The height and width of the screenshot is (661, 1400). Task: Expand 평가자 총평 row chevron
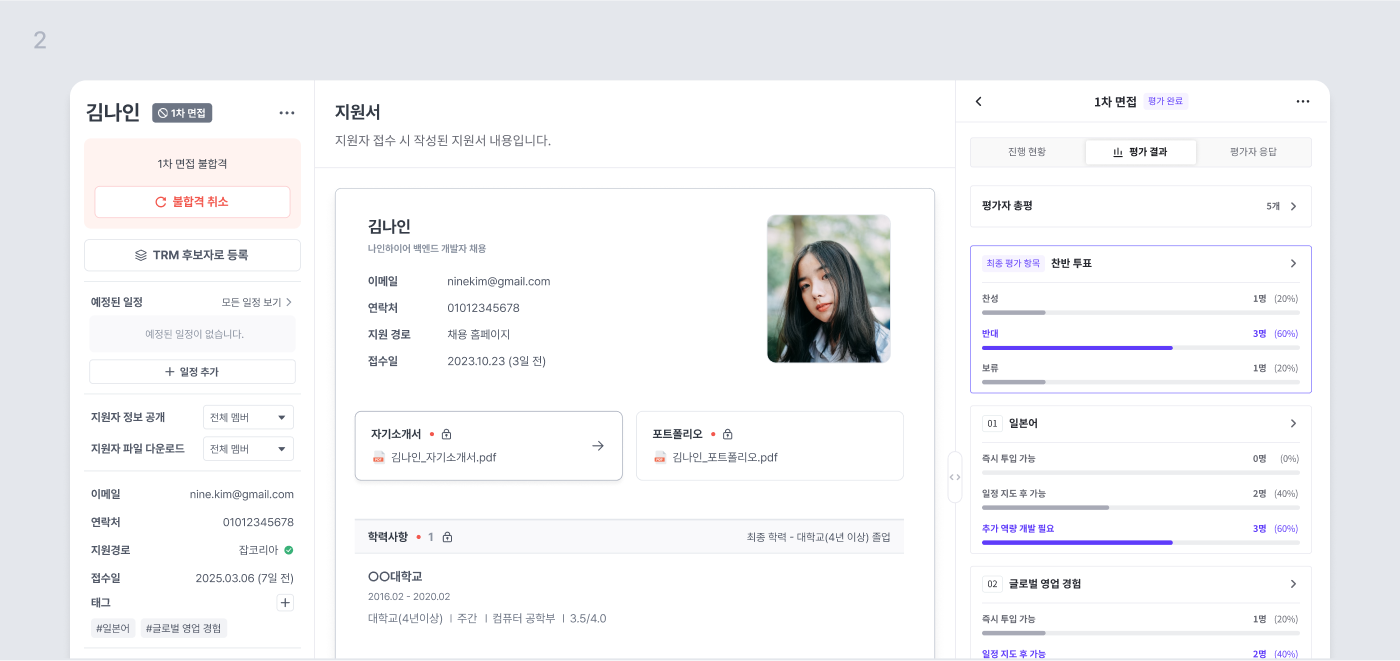1293,206
